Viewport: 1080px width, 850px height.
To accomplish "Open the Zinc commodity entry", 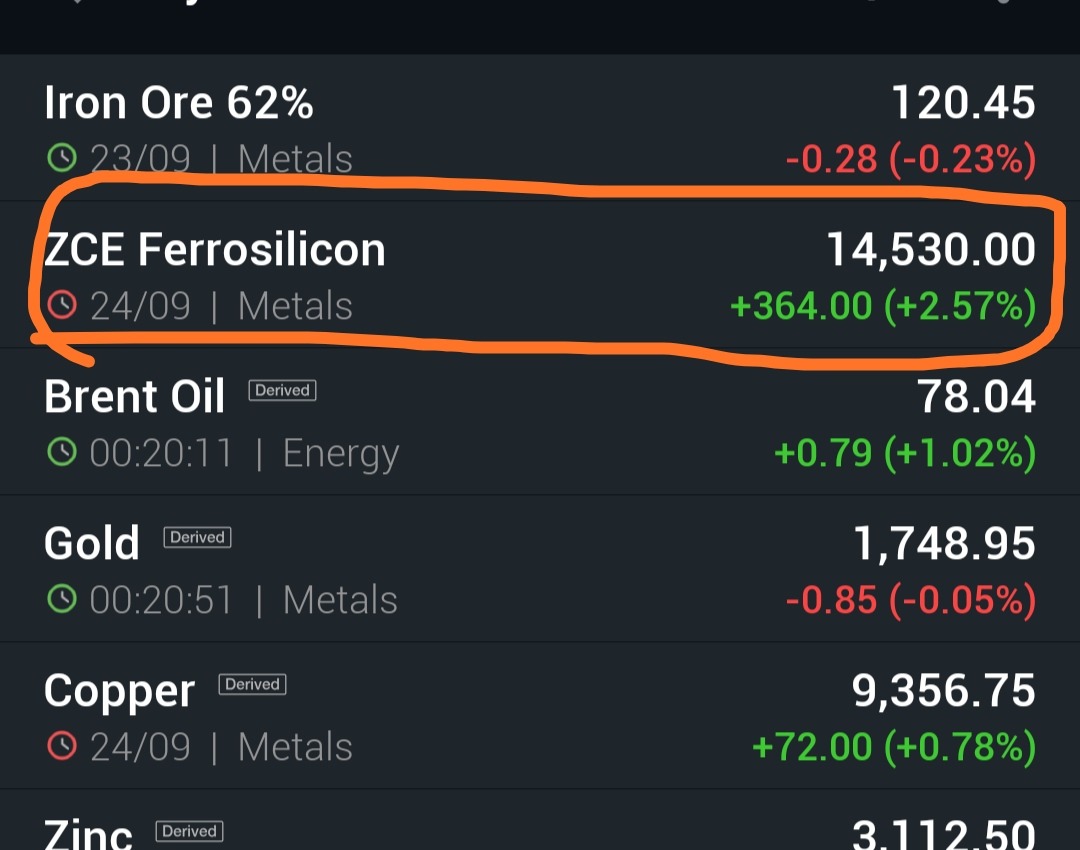I will [88, 833].
